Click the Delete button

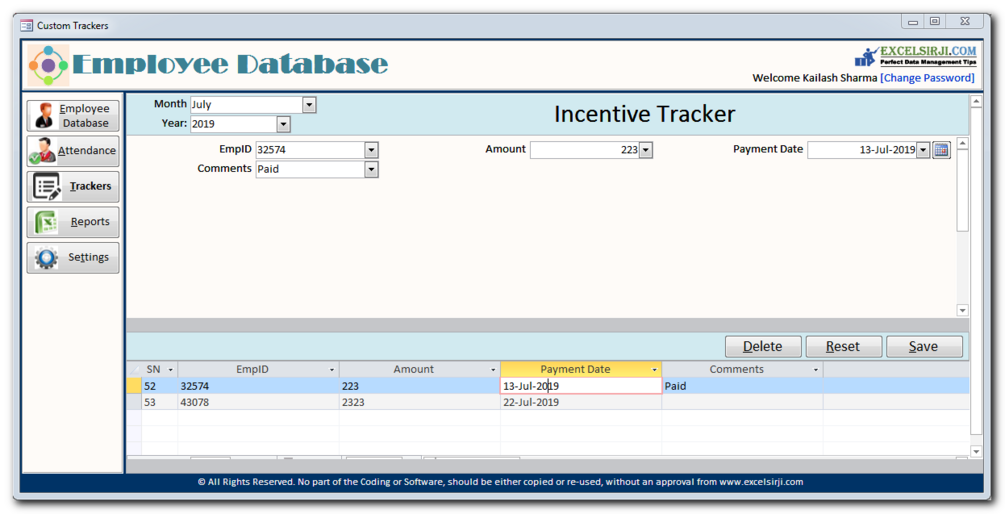763,347
